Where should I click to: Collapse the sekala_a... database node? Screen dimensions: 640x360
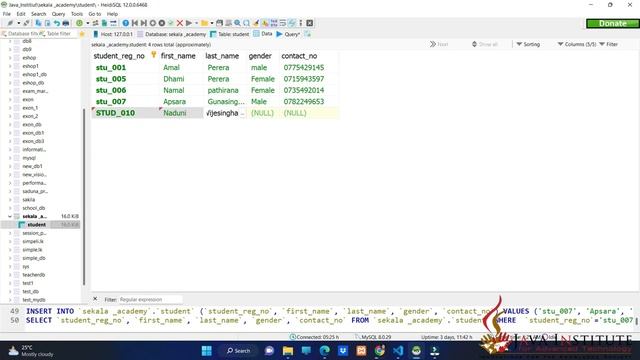[10, 216]
